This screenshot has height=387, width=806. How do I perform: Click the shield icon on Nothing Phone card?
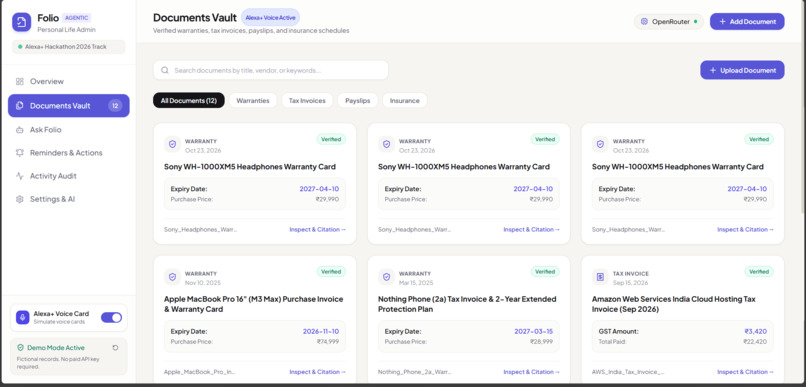(x=386, y=277)
